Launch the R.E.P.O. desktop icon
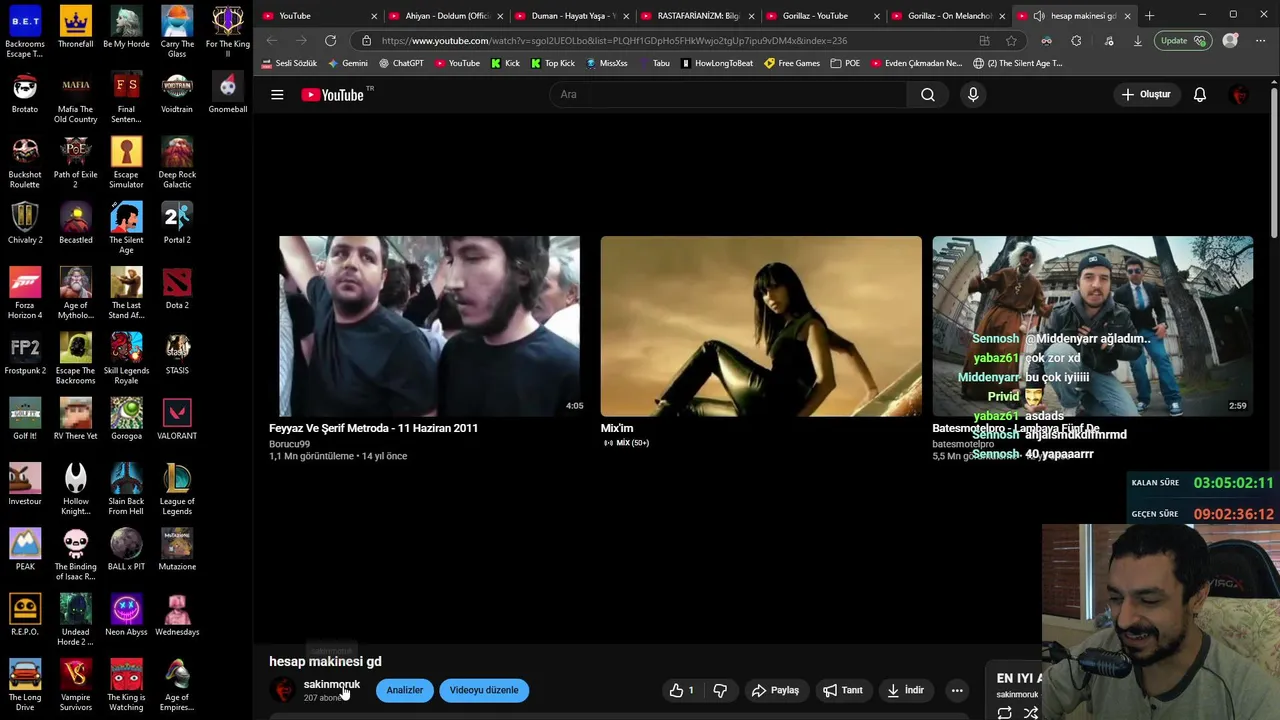Viewport: 1280px width, 720px height. click(25, 614)
